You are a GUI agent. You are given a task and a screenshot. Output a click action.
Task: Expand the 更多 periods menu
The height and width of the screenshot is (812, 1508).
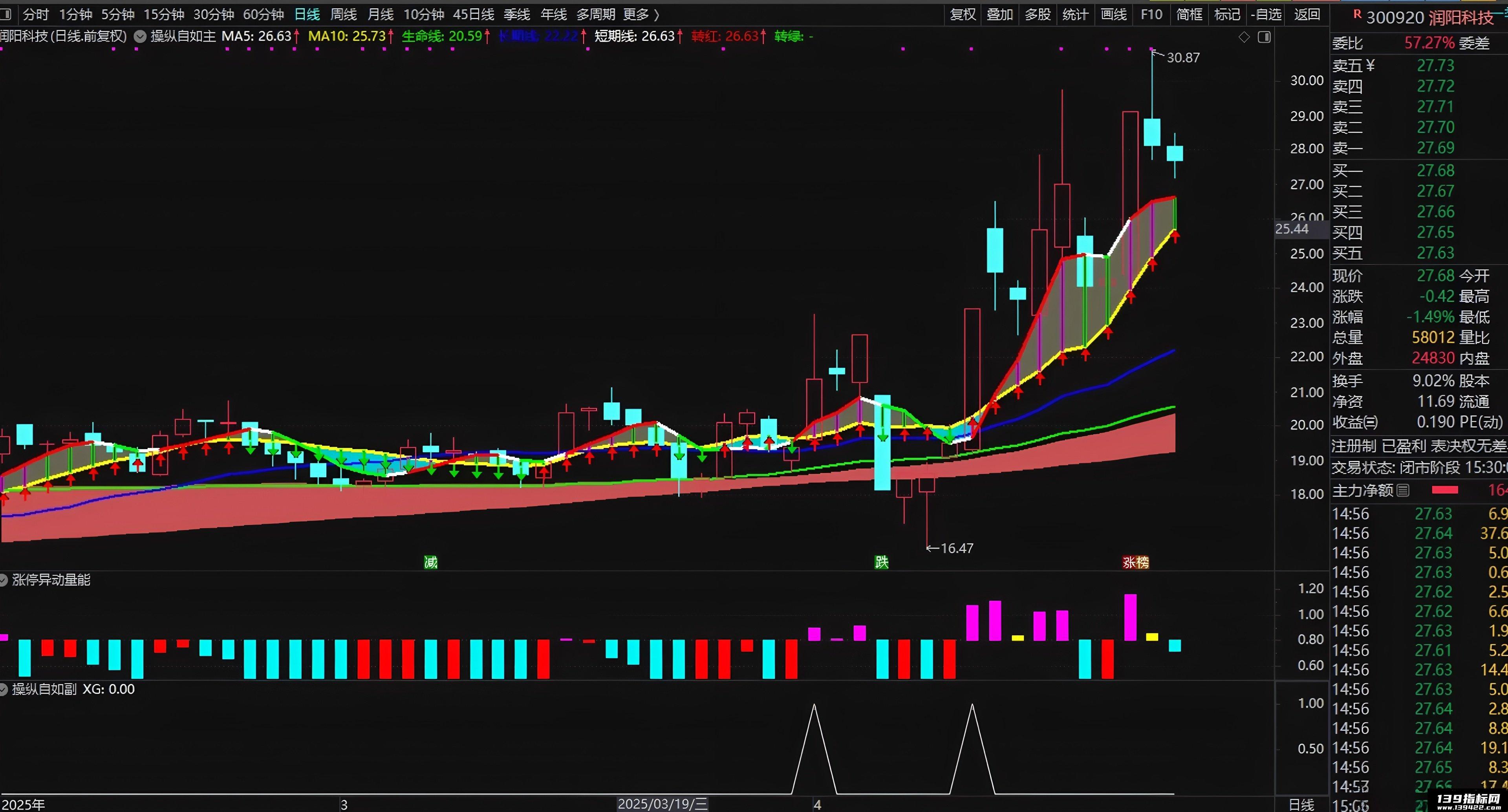pos(641,14)
